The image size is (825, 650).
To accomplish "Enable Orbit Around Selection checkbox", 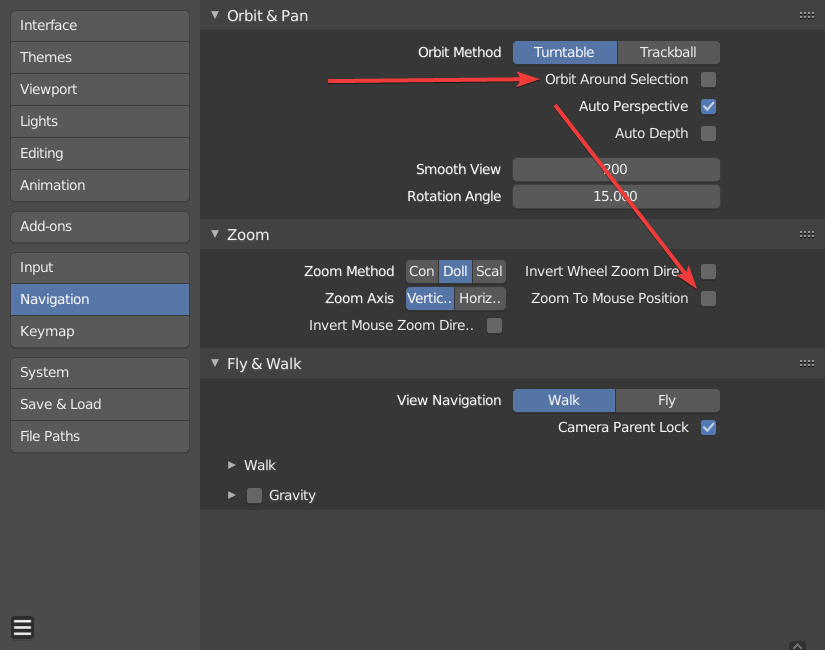I will pyautogui.click(x=708, y=79).
